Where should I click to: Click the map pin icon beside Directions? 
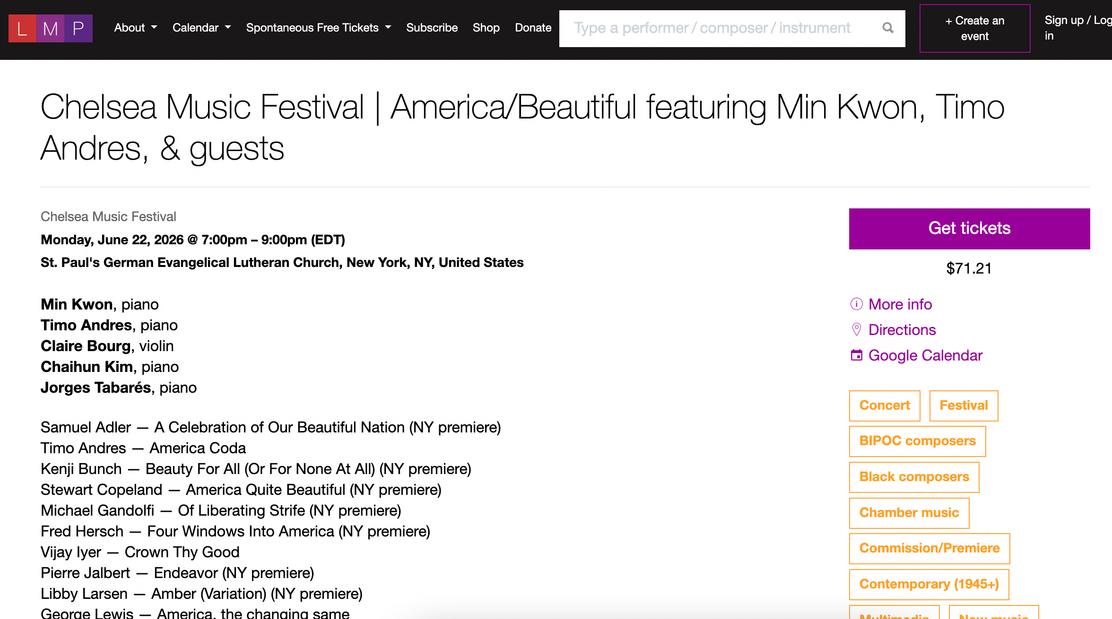tap(857, 330)
